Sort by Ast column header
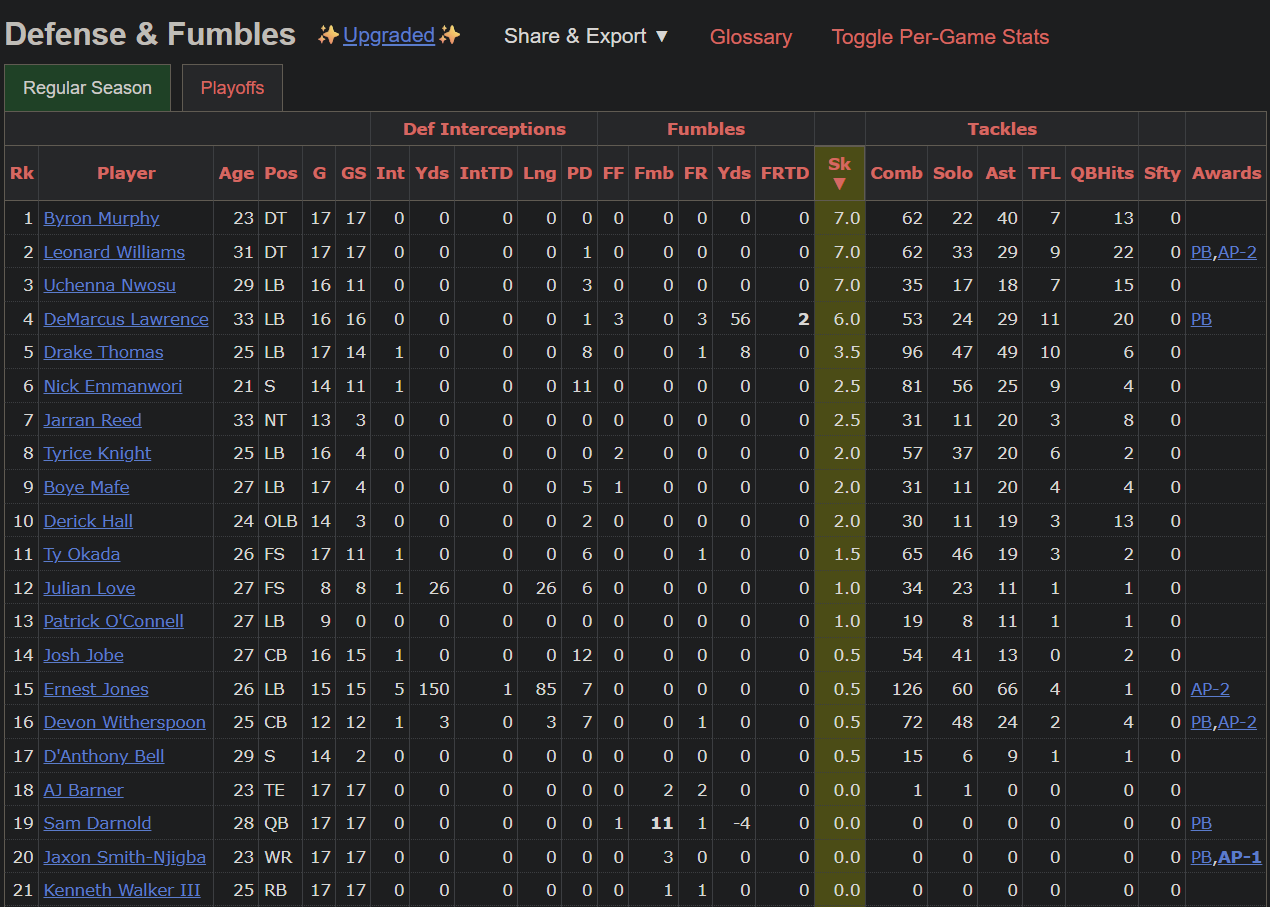Image resolution: width=1270 pixels, height=907 pixels. pyautogui.click(x=1000, y=173)
